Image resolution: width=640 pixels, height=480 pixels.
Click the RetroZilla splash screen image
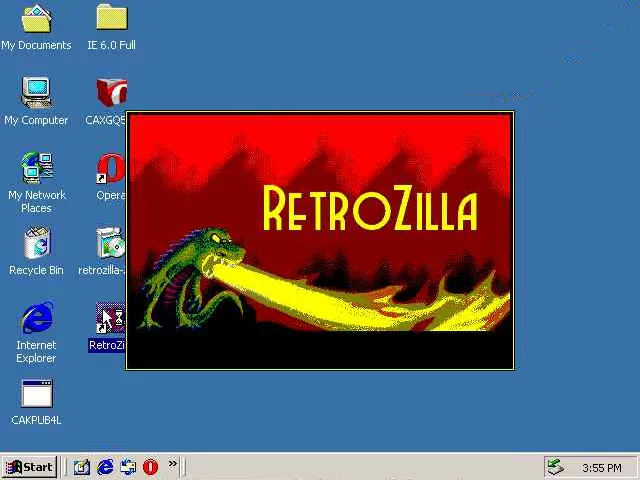click(320, 241)
